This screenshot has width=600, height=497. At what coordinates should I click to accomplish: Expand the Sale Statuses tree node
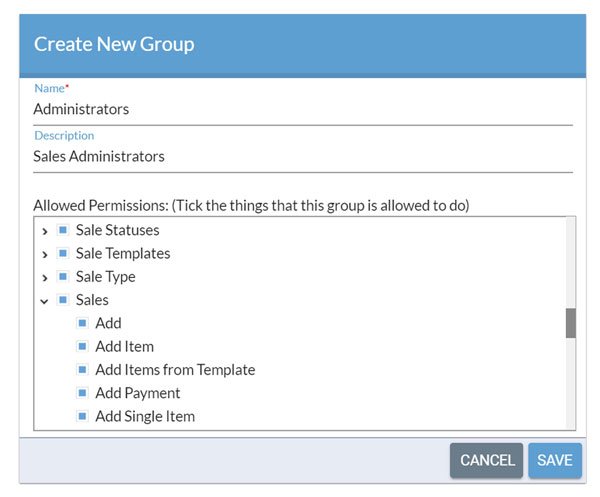point(45,231)
